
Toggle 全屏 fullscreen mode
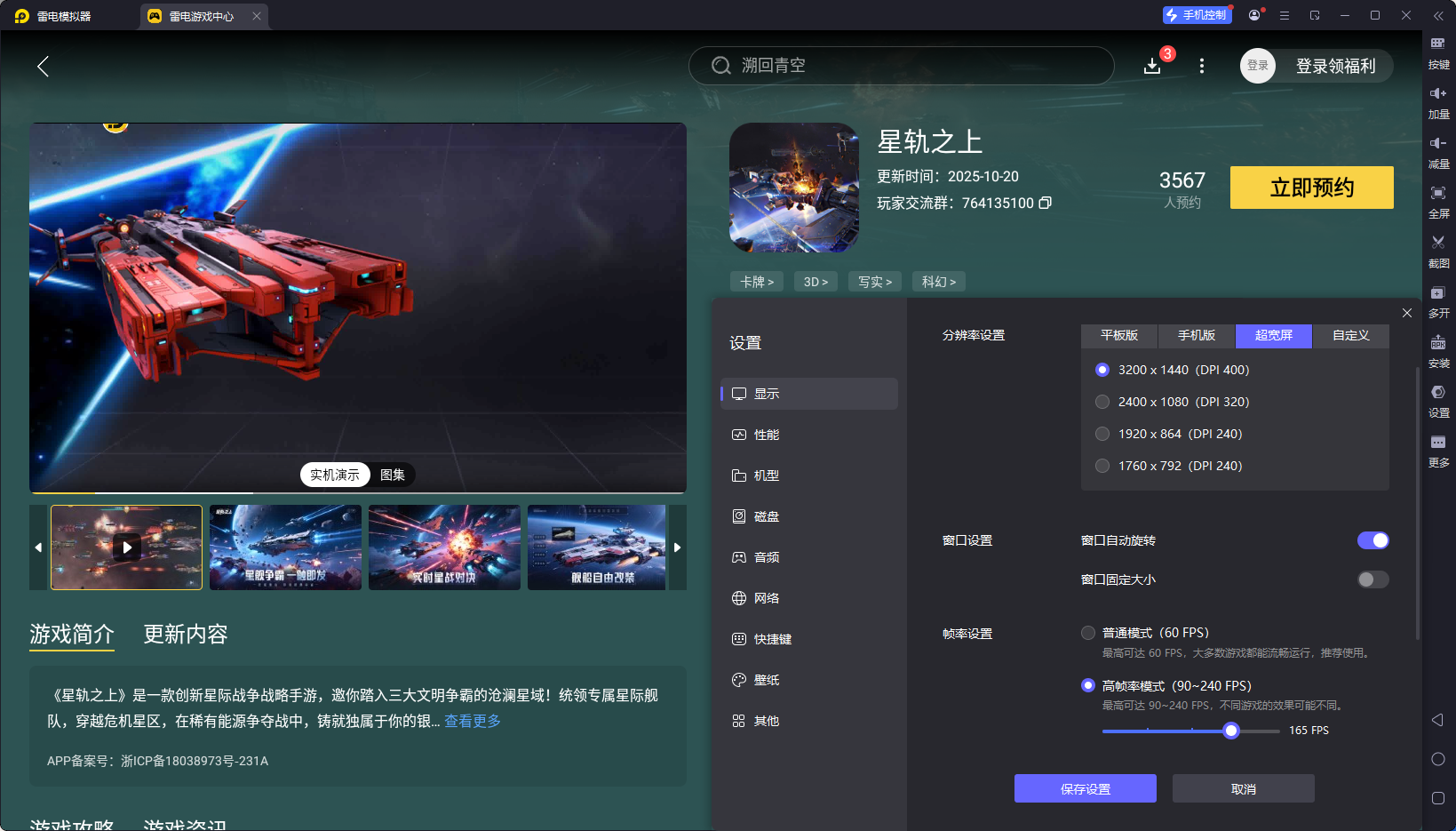[x=1438, y=203]
